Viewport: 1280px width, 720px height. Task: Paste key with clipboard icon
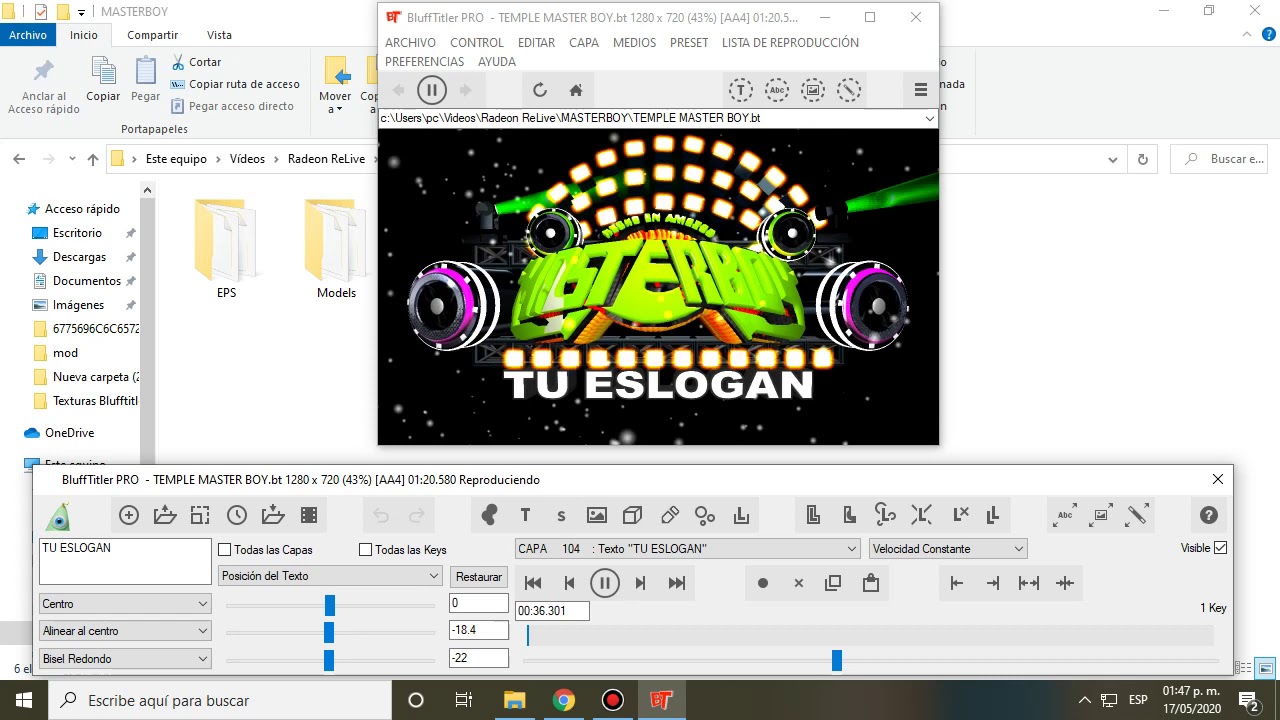[871, 583]
